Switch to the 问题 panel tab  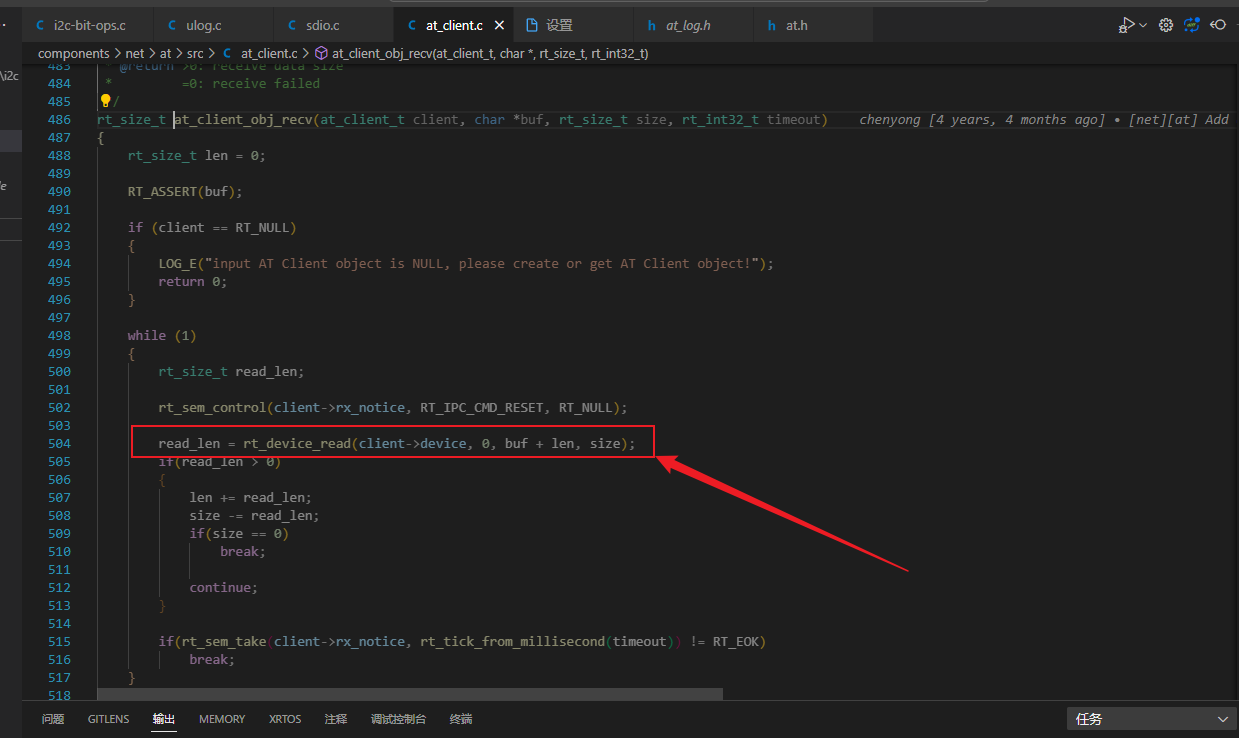click(53, 719)
